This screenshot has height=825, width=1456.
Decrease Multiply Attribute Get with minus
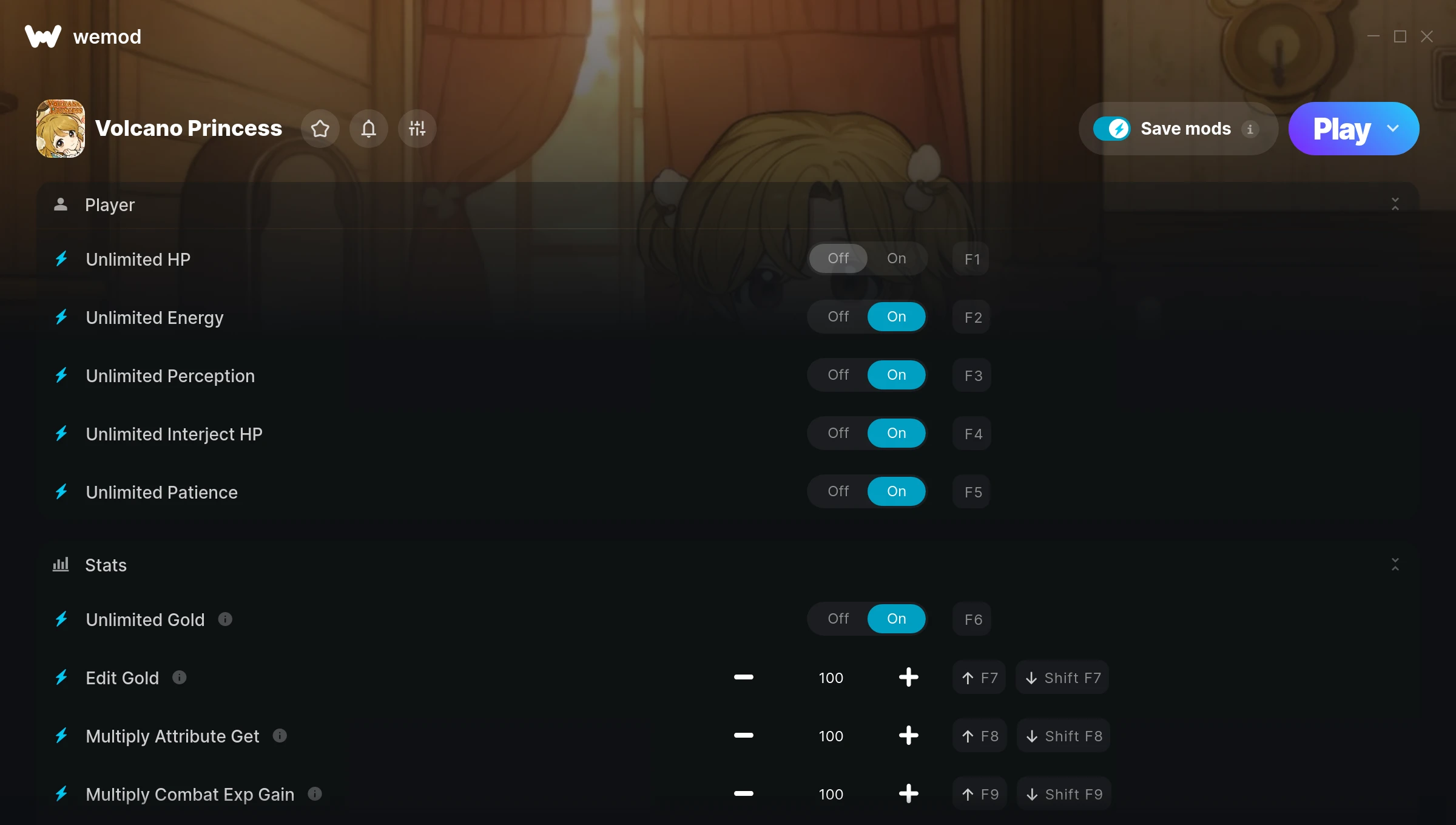(x=744, y=735)
